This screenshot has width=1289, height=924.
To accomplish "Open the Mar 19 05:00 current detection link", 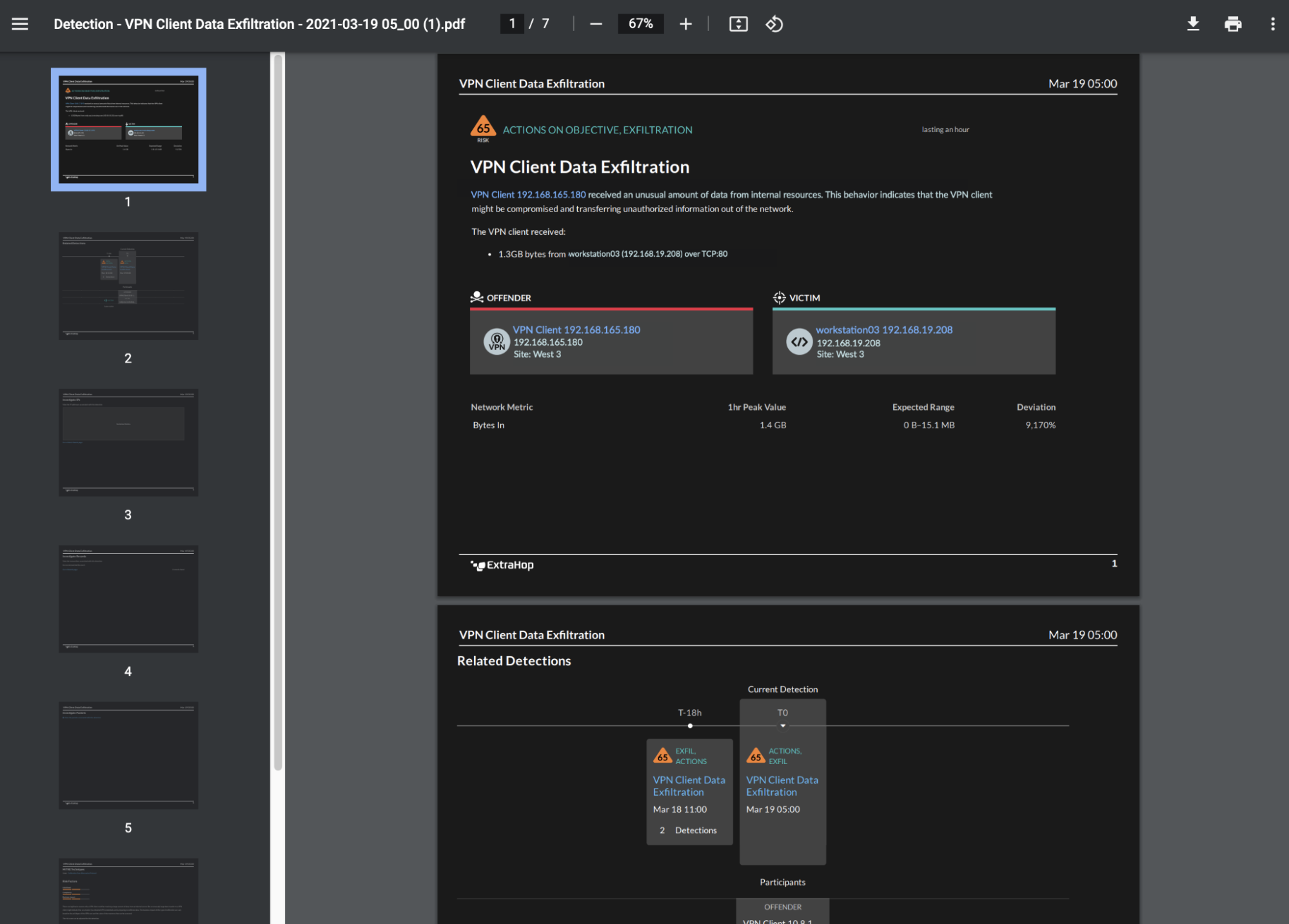I will tap(782, 786).
